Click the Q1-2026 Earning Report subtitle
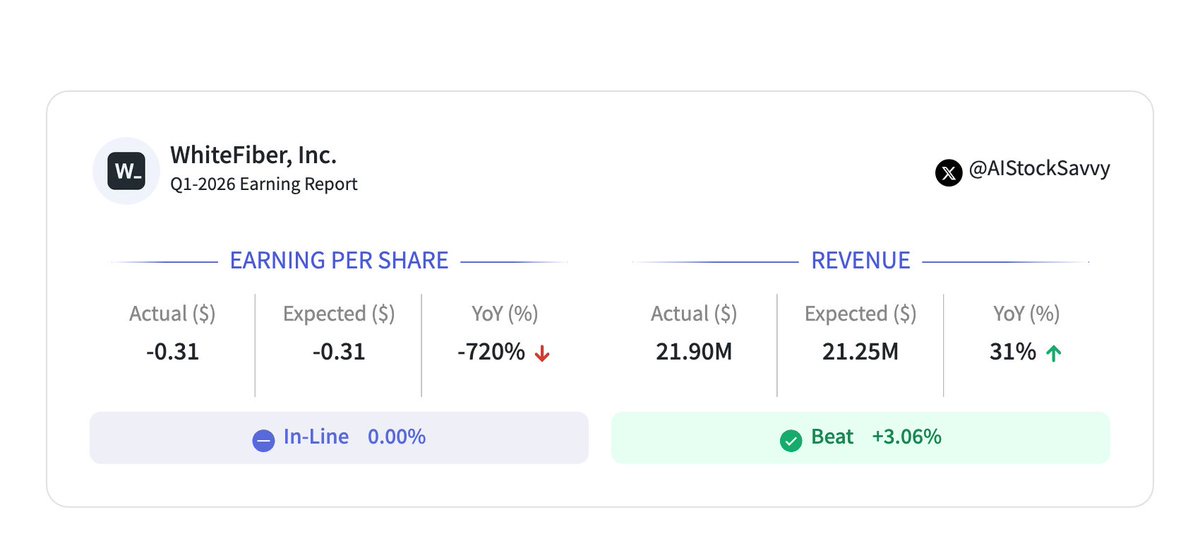The width and height of the screenshot is (1200, 551). [264, 184]
